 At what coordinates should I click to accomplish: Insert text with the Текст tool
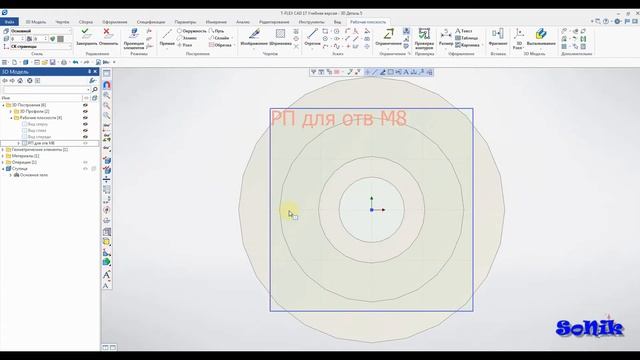[464, 31]
